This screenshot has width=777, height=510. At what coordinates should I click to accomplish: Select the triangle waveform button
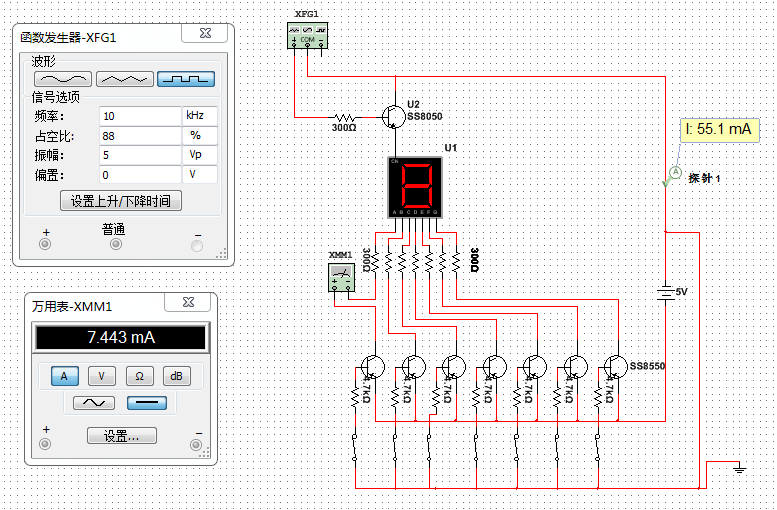coord(124,78)
